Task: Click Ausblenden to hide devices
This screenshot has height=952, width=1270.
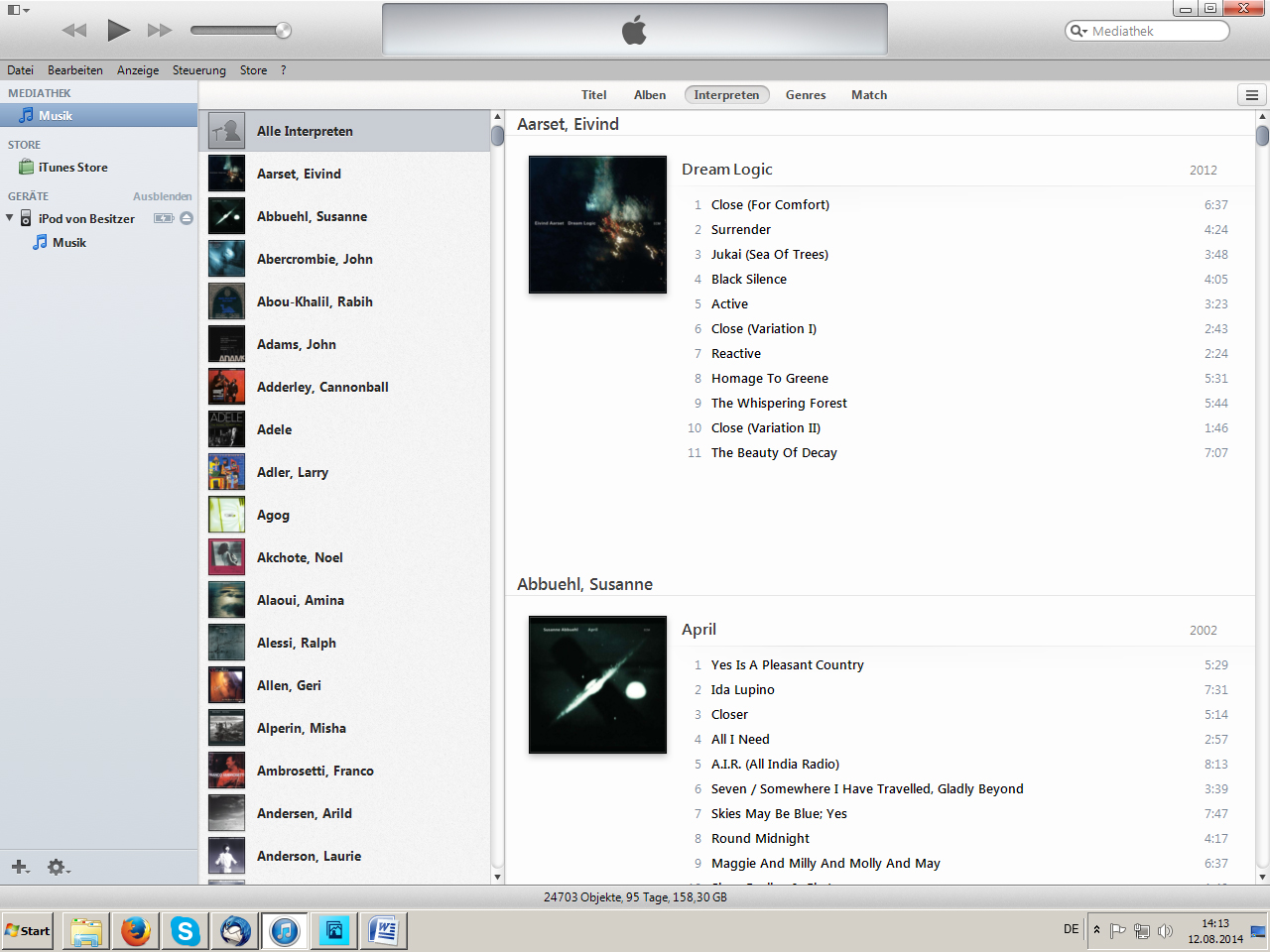Action: pos(163,196)
